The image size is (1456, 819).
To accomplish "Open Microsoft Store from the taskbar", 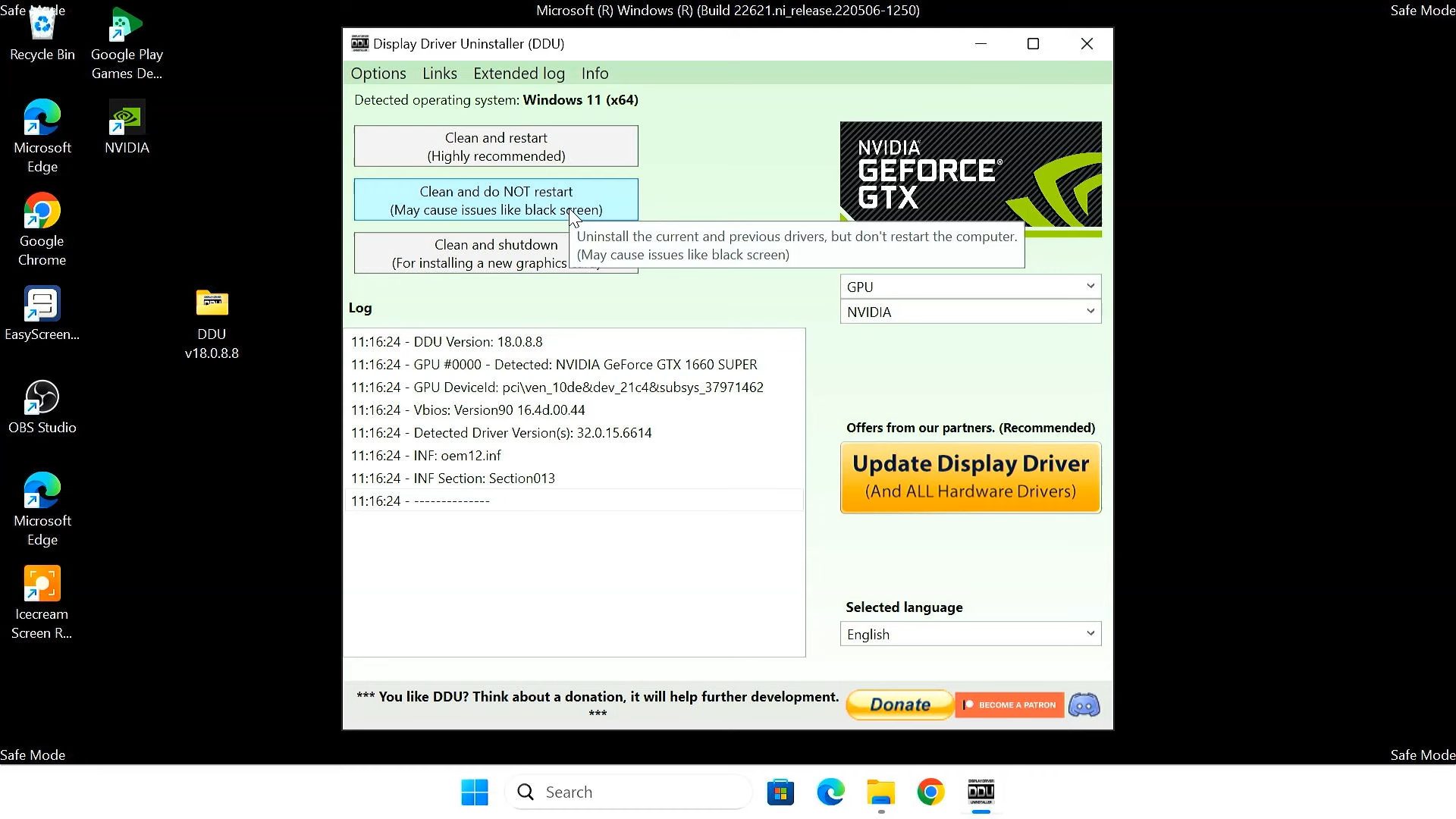I will point(780,792).
